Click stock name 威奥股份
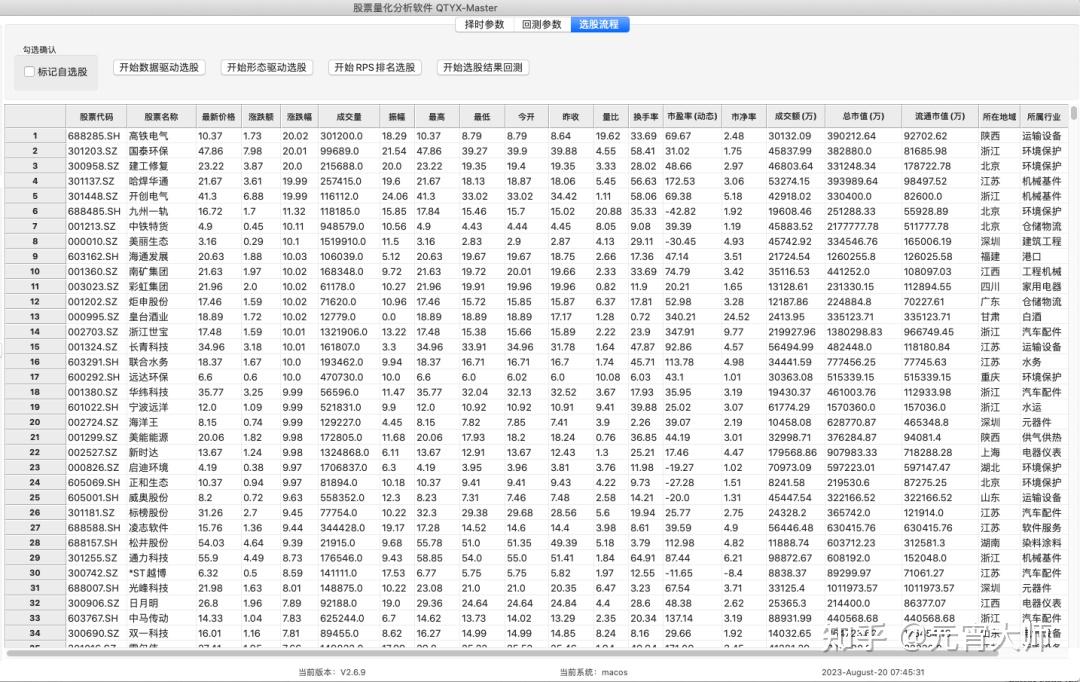Image resolution: width=1080 pixels, height=682 pixels. [x=149, y=497]
